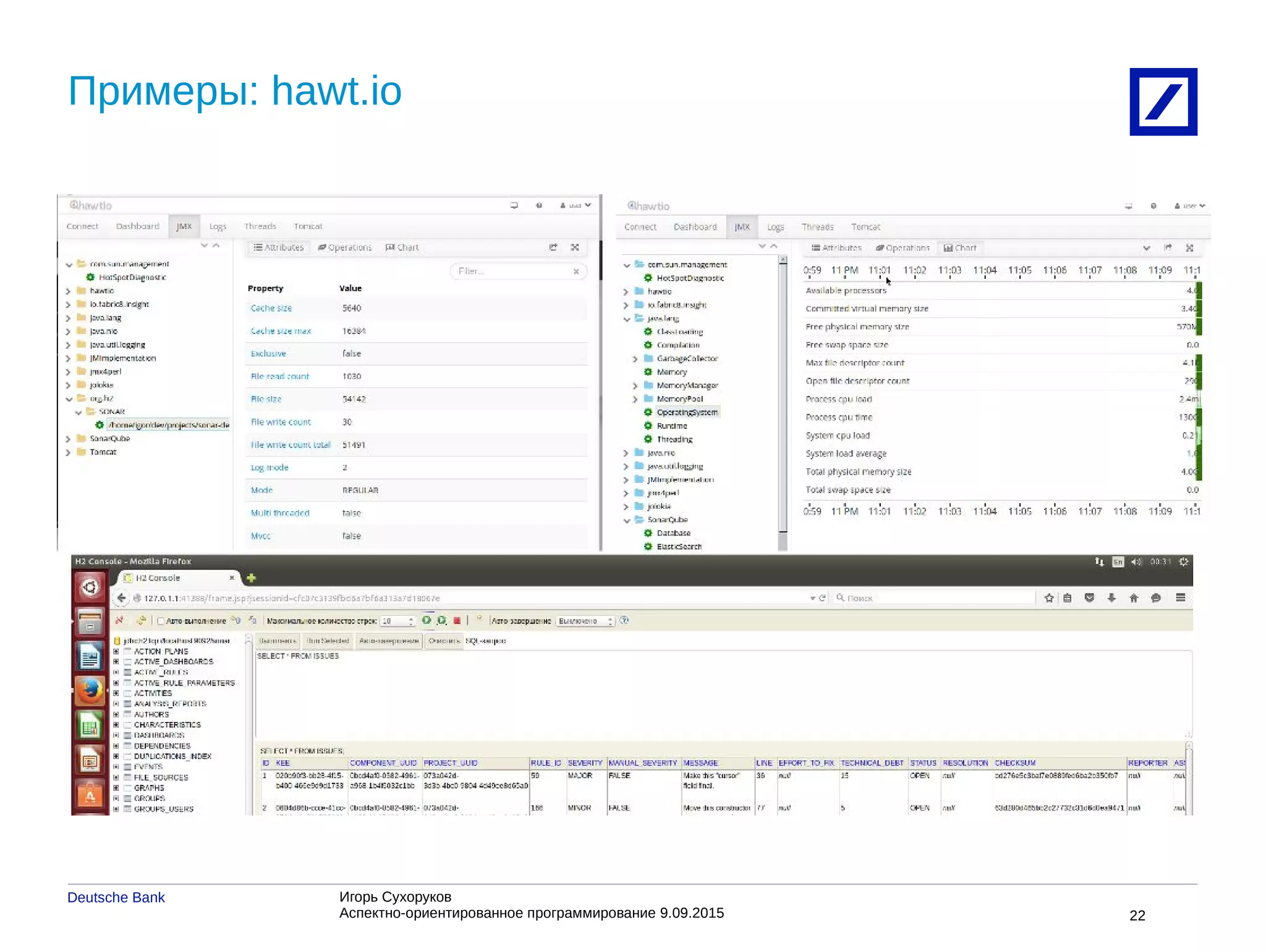The height and width of the screenshot is (952, 1266).
Task: Click the Refresh icon in H2 toolbar
Action: (141, 620)
